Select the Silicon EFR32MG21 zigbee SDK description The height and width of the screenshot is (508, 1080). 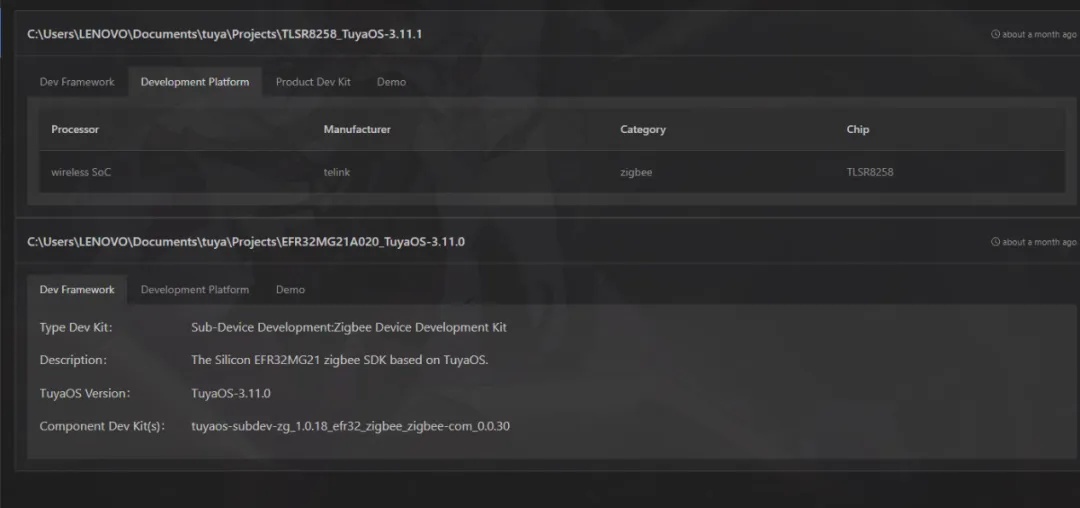click(340, 360)
